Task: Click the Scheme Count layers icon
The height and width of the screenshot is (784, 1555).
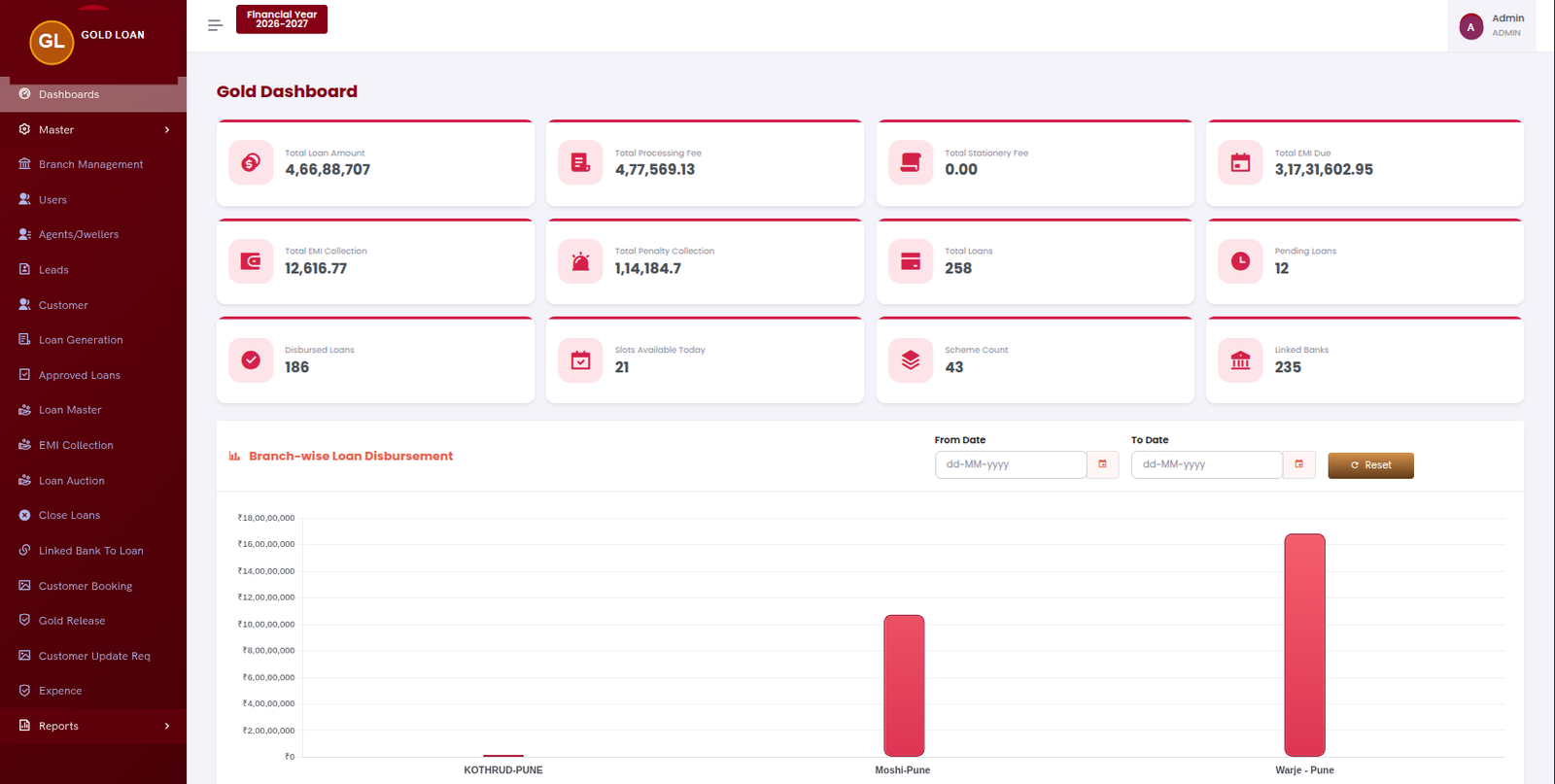Action: pos(911,360)
